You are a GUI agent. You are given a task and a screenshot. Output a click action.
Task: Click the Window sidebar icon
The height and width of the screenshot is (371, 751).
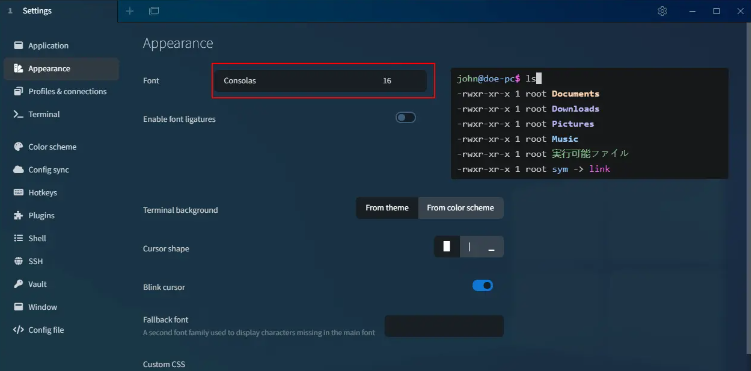[x=19, y=307]
